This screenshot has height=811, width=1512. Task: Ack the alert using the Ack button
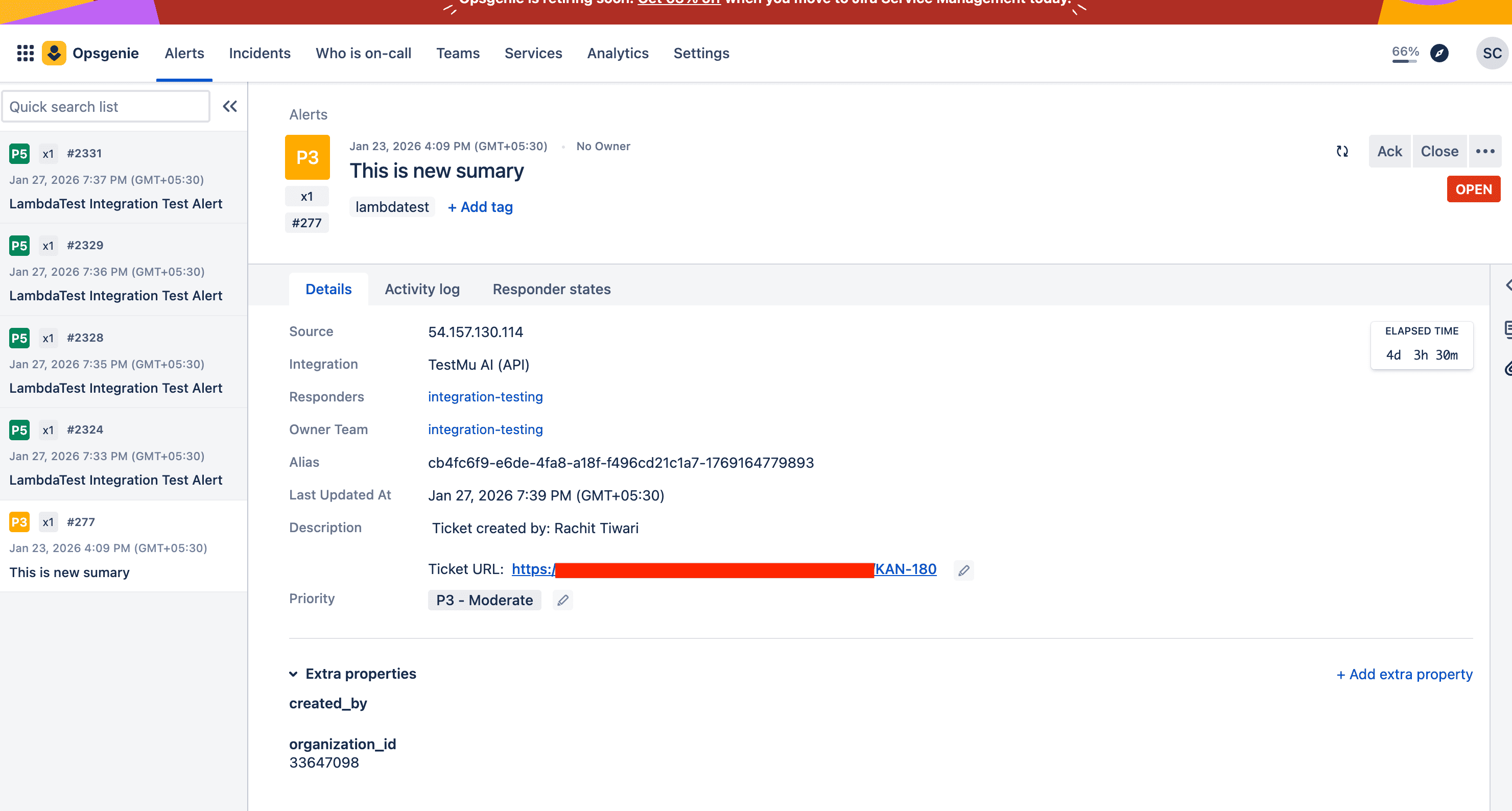(x=1389, y=151)
